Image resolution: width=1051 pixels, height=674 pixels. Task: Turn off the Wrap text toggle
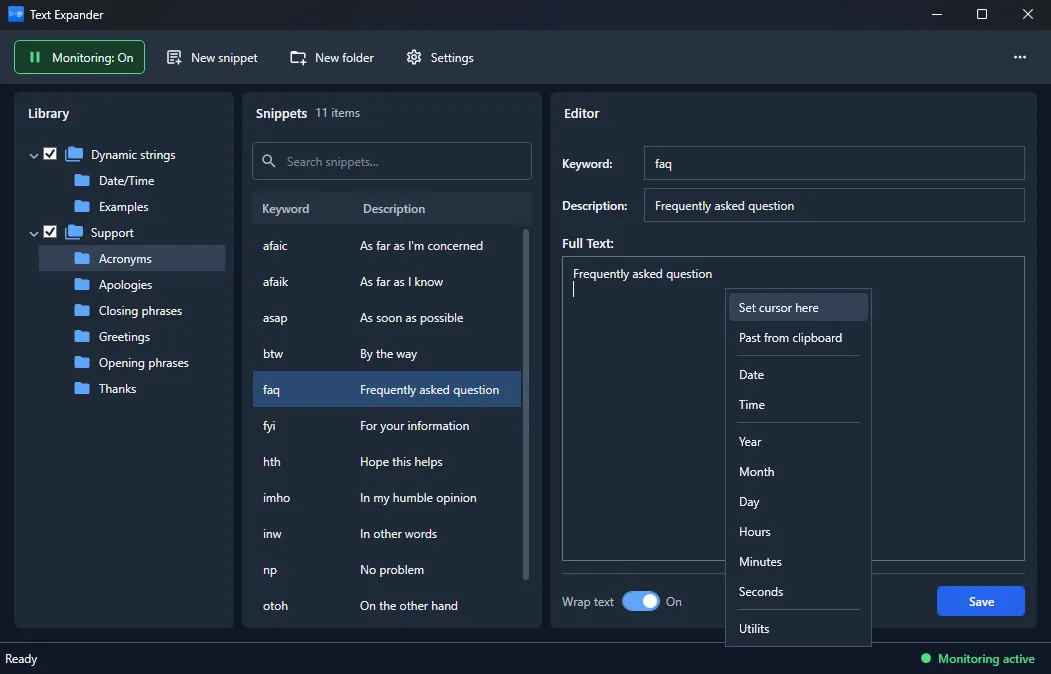coord(641,602)
